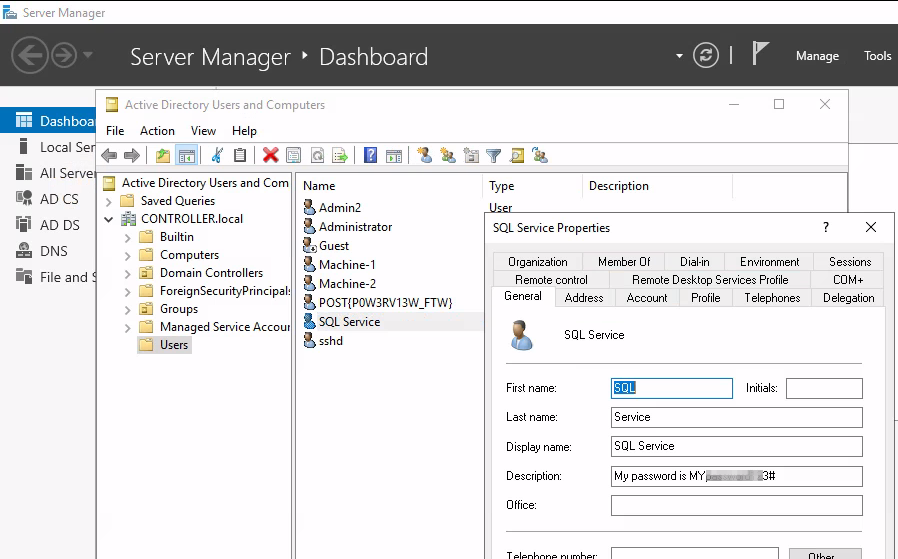Toggle Show/Hide Action Pane icon
This screenshot has width=898, height=559.
393,155
